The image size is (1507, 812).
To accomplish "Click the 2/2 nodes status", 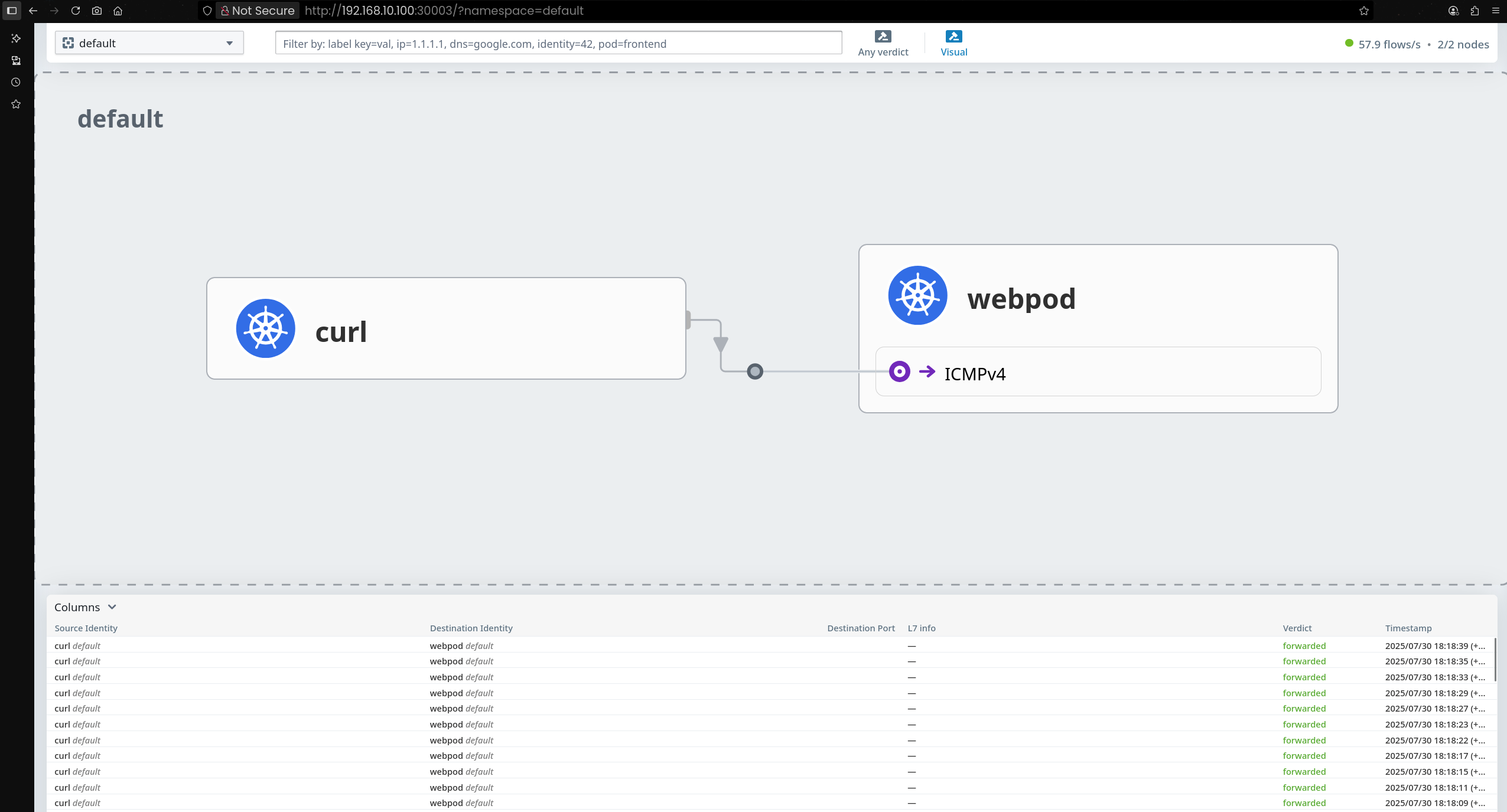I will (1463, 44).
